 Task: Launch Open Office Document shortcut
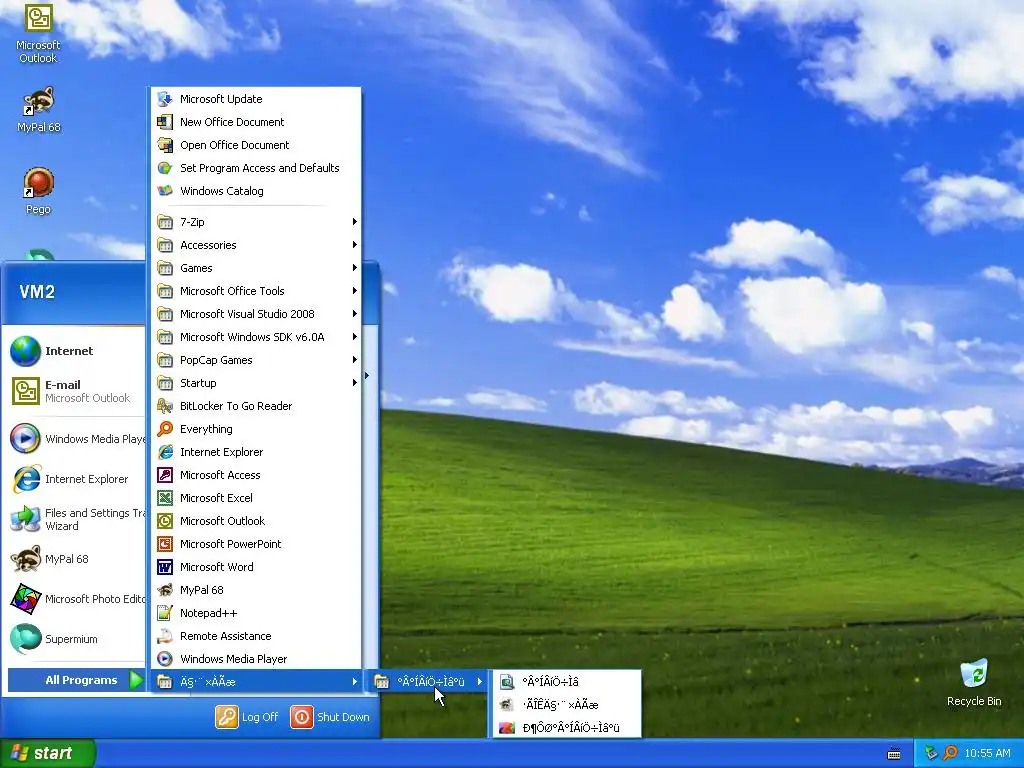[255, 145]
